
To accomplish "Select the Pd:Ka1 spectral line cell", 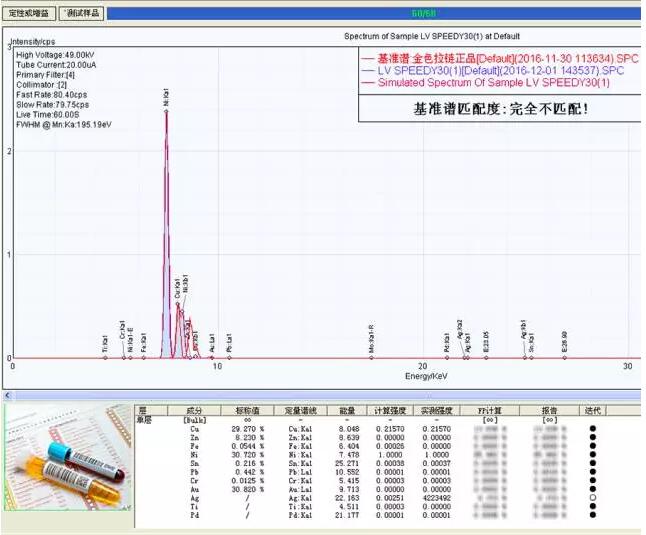I will tap(300, 515).
